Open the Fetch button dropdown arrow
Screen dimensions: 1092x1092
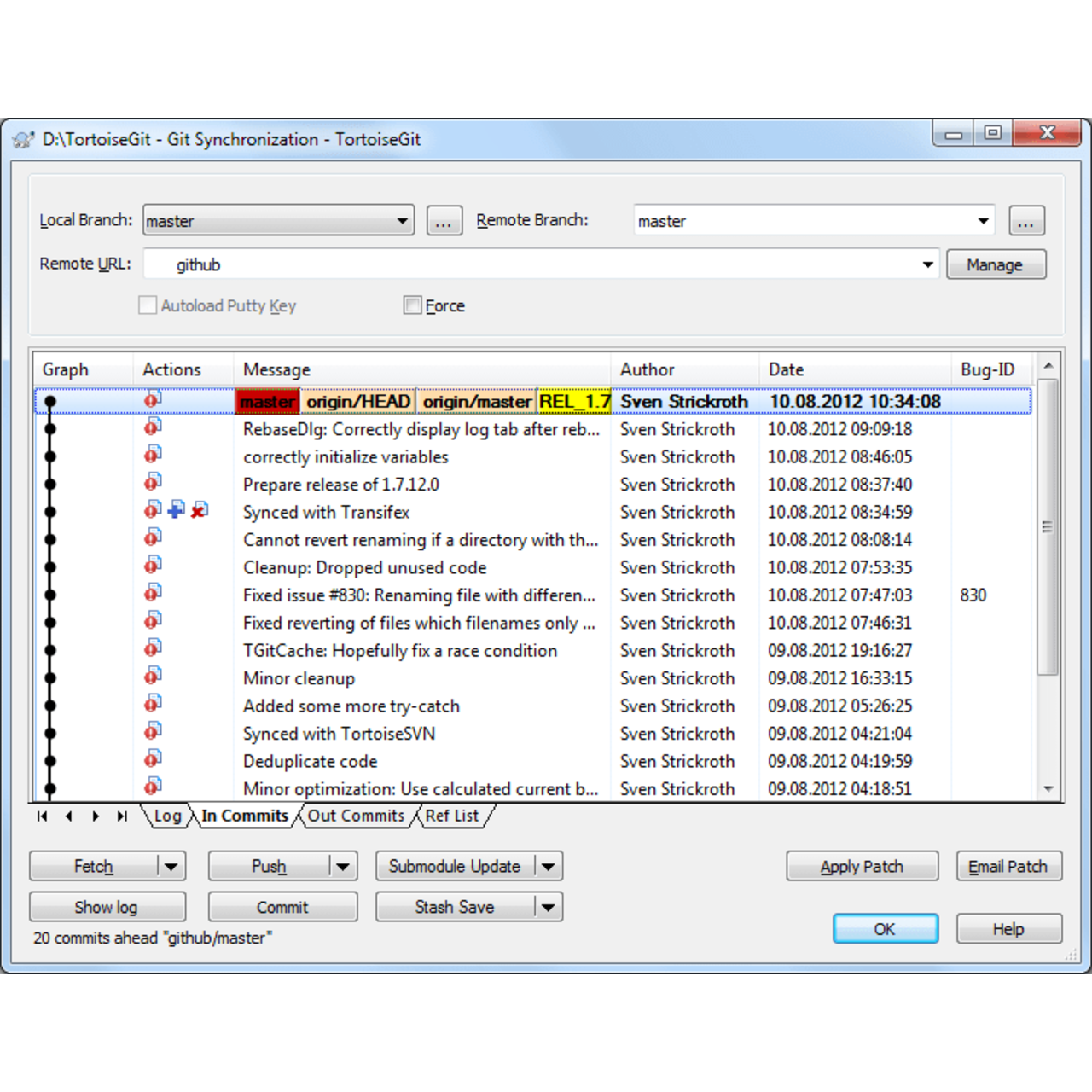(x=171, y=867)
